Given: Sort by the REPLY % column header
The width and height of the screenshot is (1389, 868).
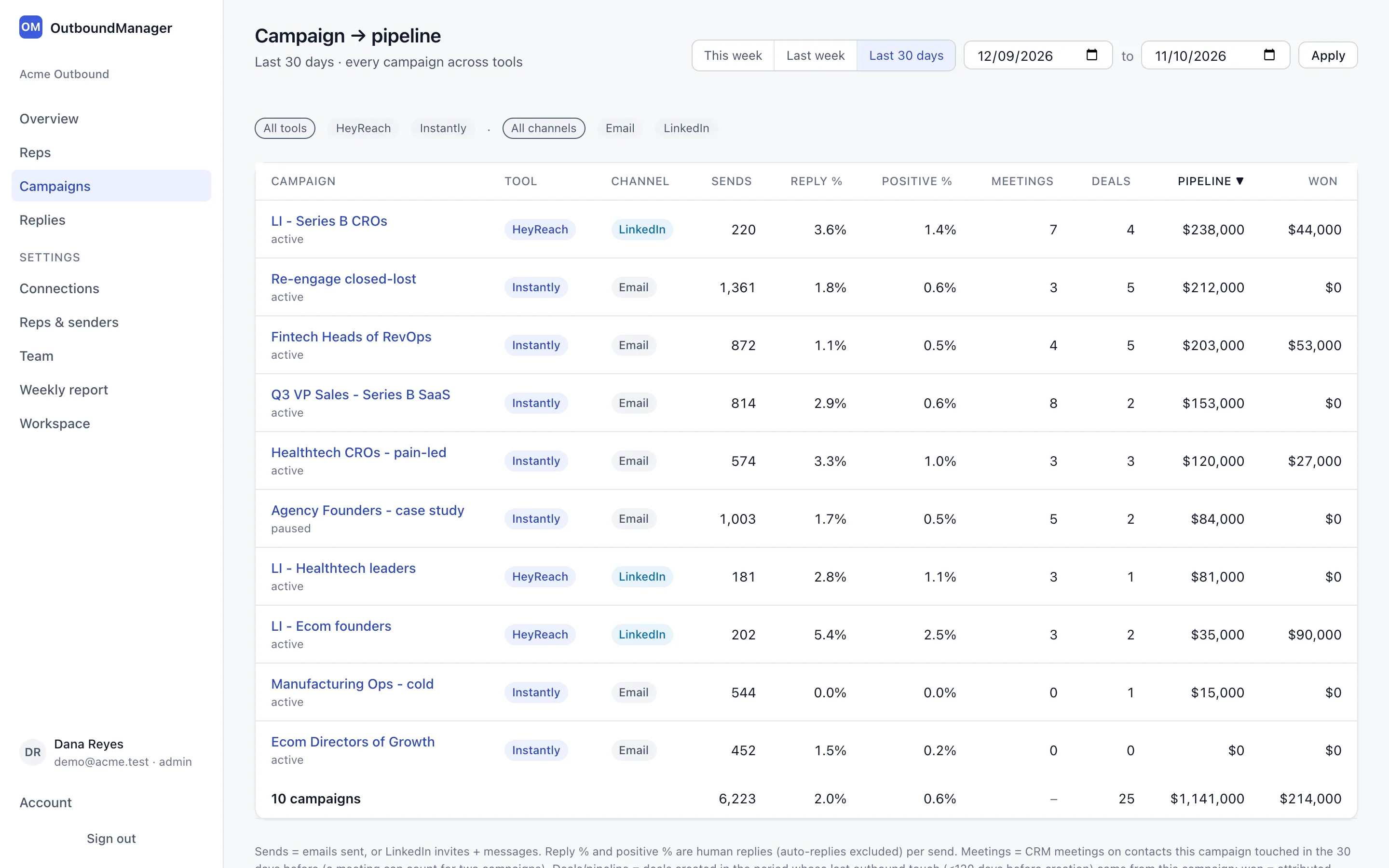Looking at the screenshot, I should 816,181.
